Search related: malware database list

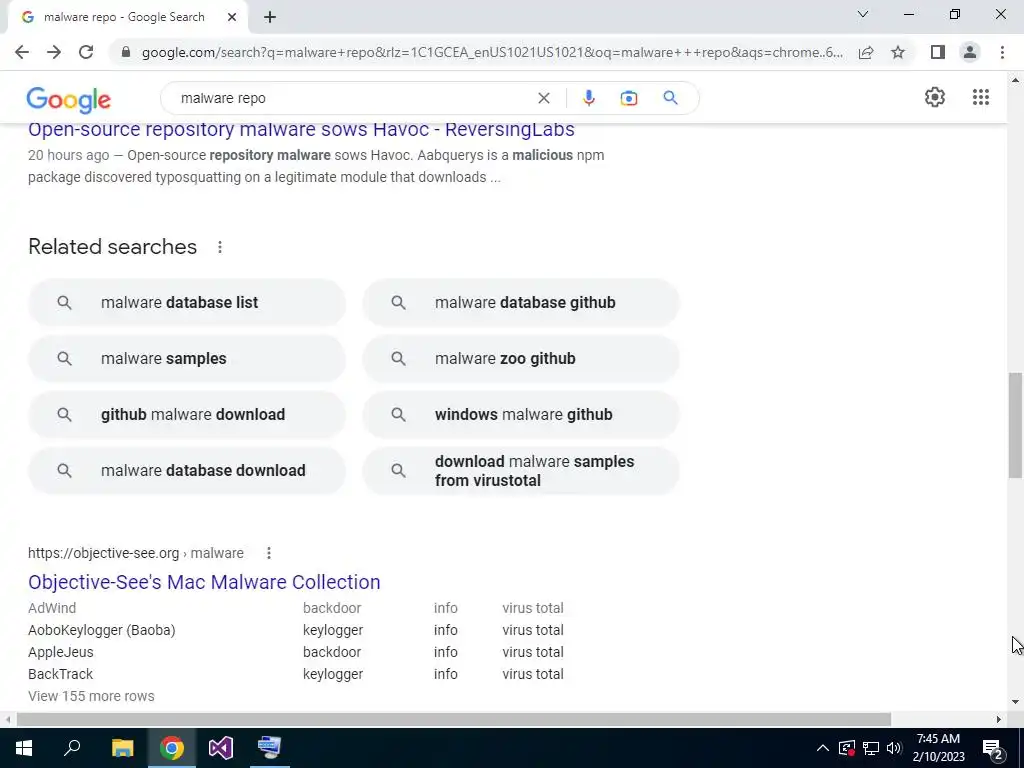coord(187,302)
